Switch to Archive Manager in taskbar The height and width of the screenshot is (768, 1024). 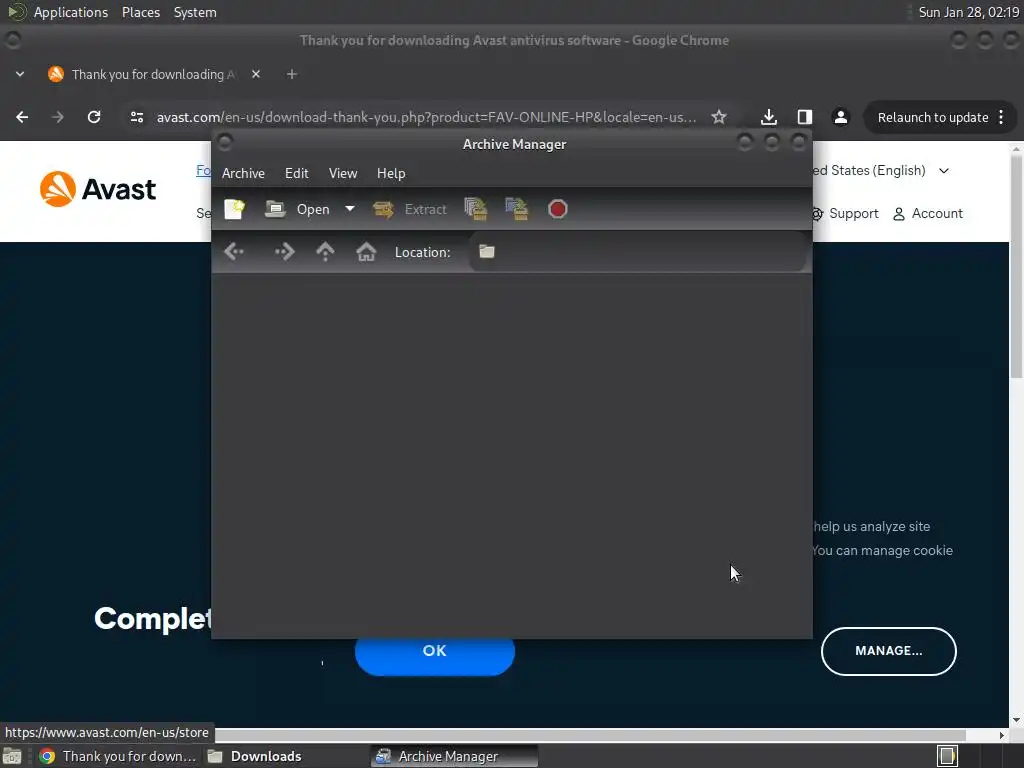click(454, 756)
